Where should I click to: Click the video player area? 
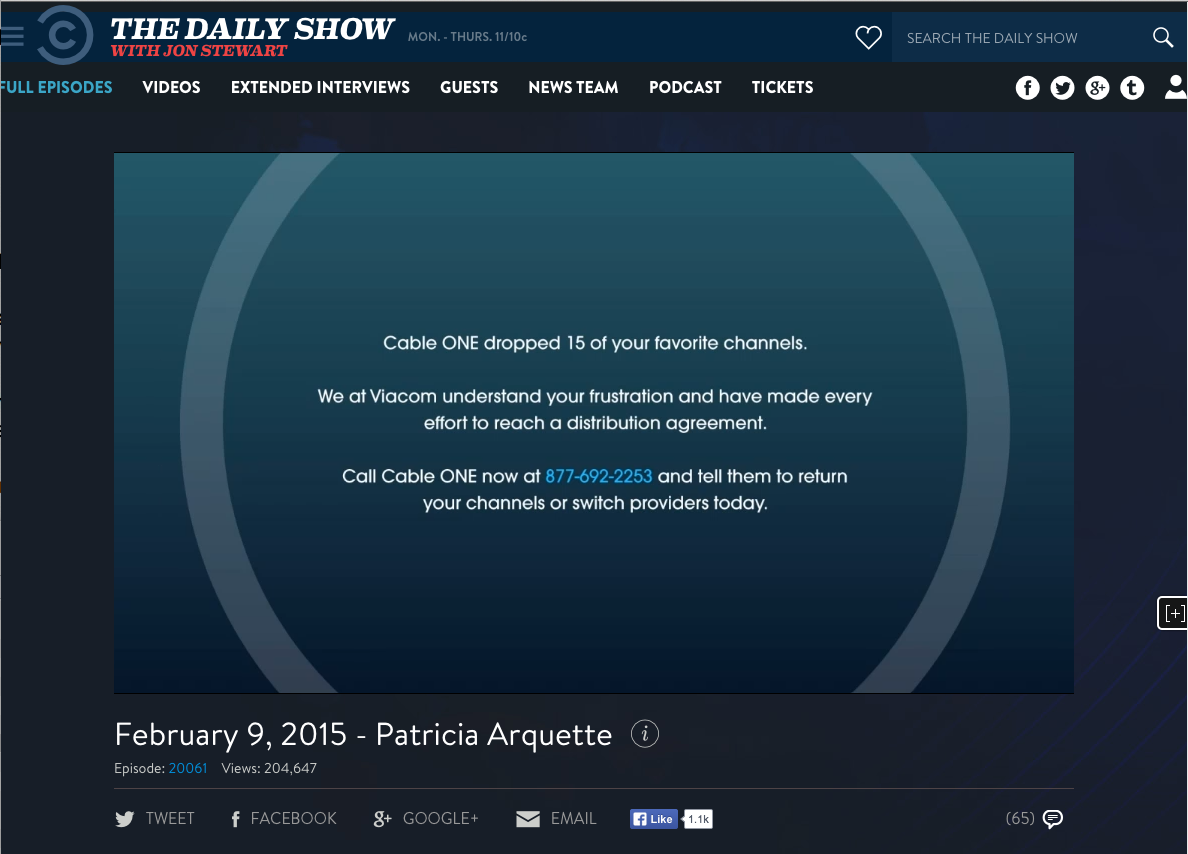click(594, 423)
